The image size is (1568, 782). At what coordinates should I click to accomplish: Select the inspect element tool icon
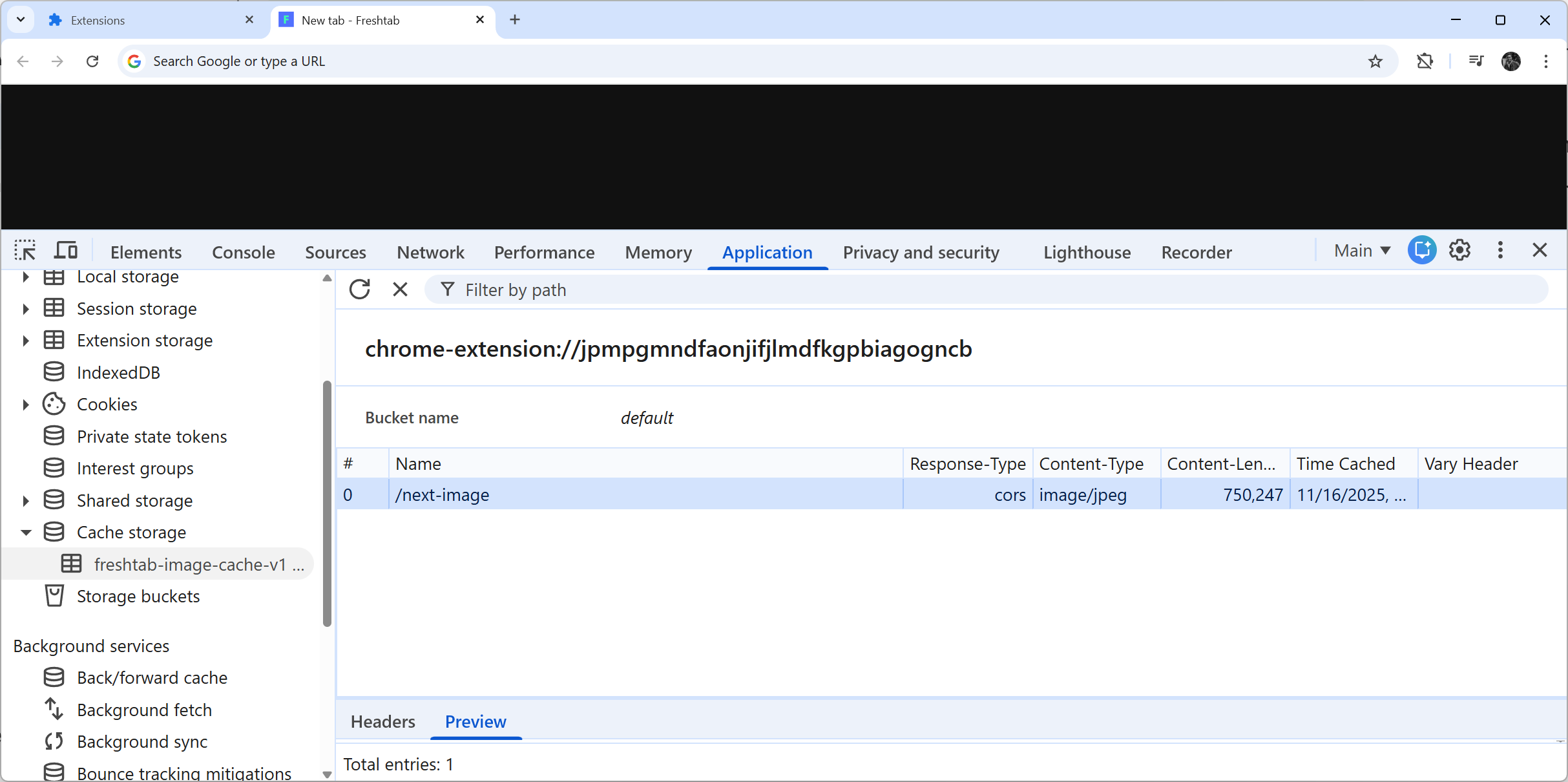point(25,250)
